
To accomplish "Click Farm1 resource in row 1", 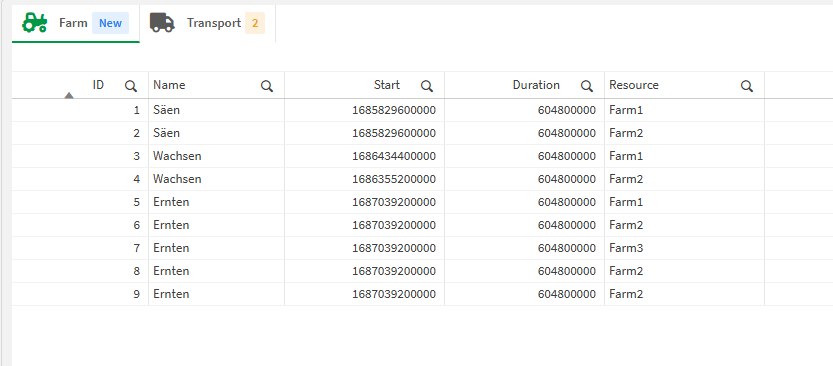I will click(x=626, y=110).
